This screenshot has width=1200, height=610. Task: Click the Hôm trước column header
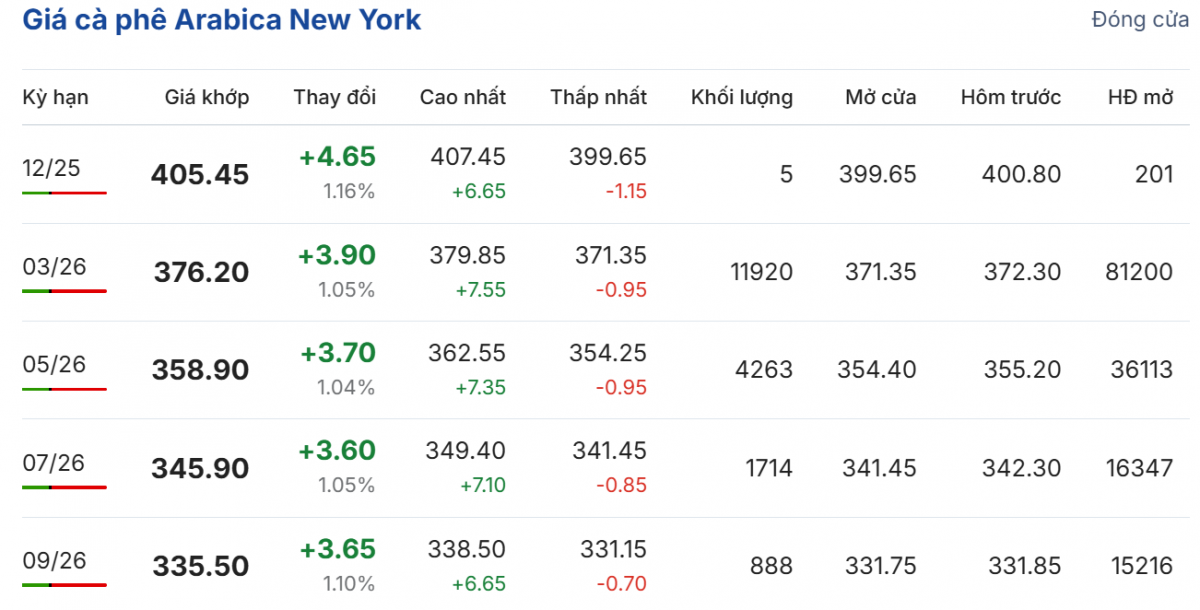pyautogui.click(x=1010, y=97)
